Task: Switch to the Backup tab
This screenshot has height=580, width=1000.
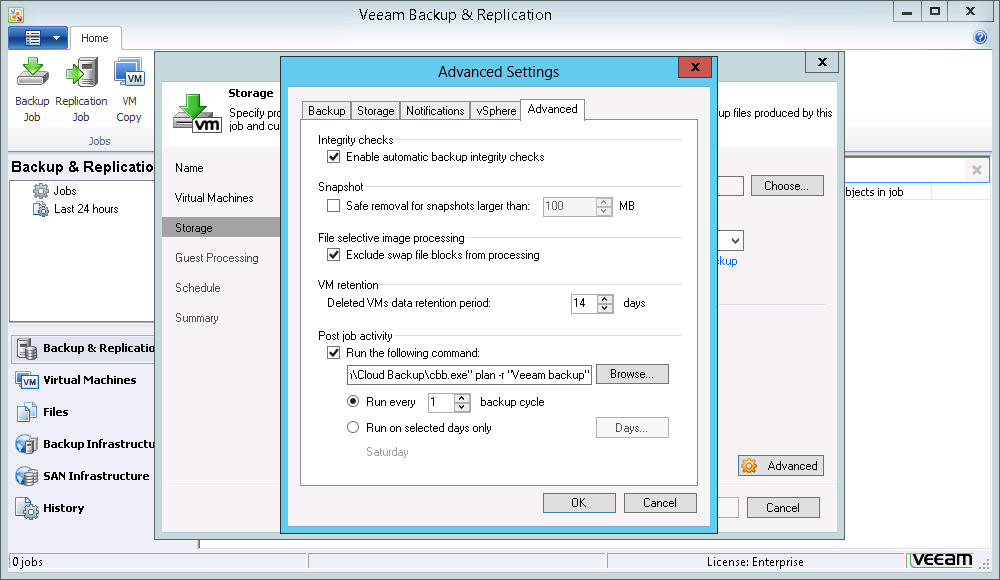Action: [x=327, y=111]
